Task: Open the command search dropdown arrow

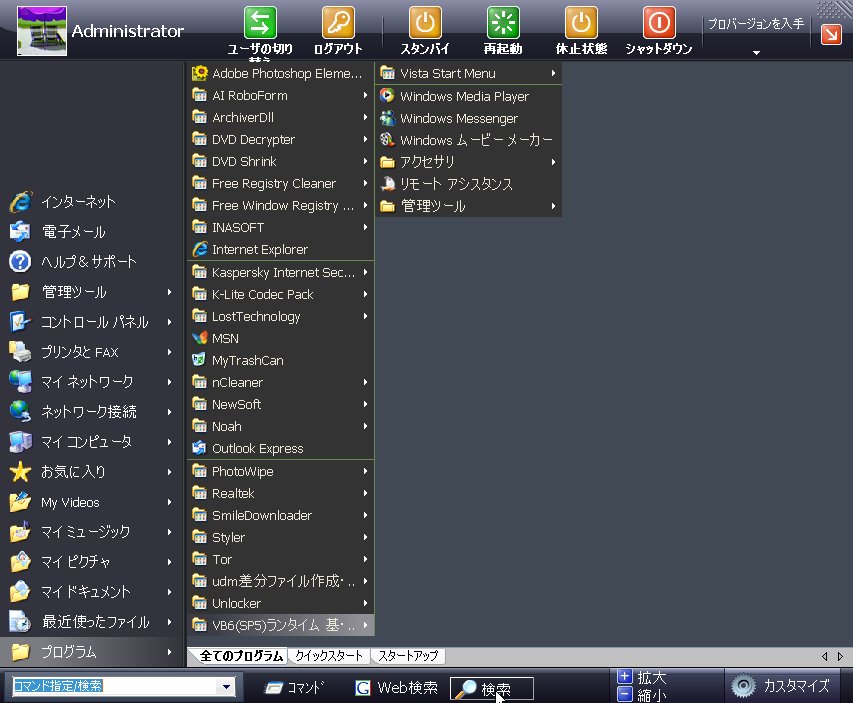Action: click(x=226, y=687)
